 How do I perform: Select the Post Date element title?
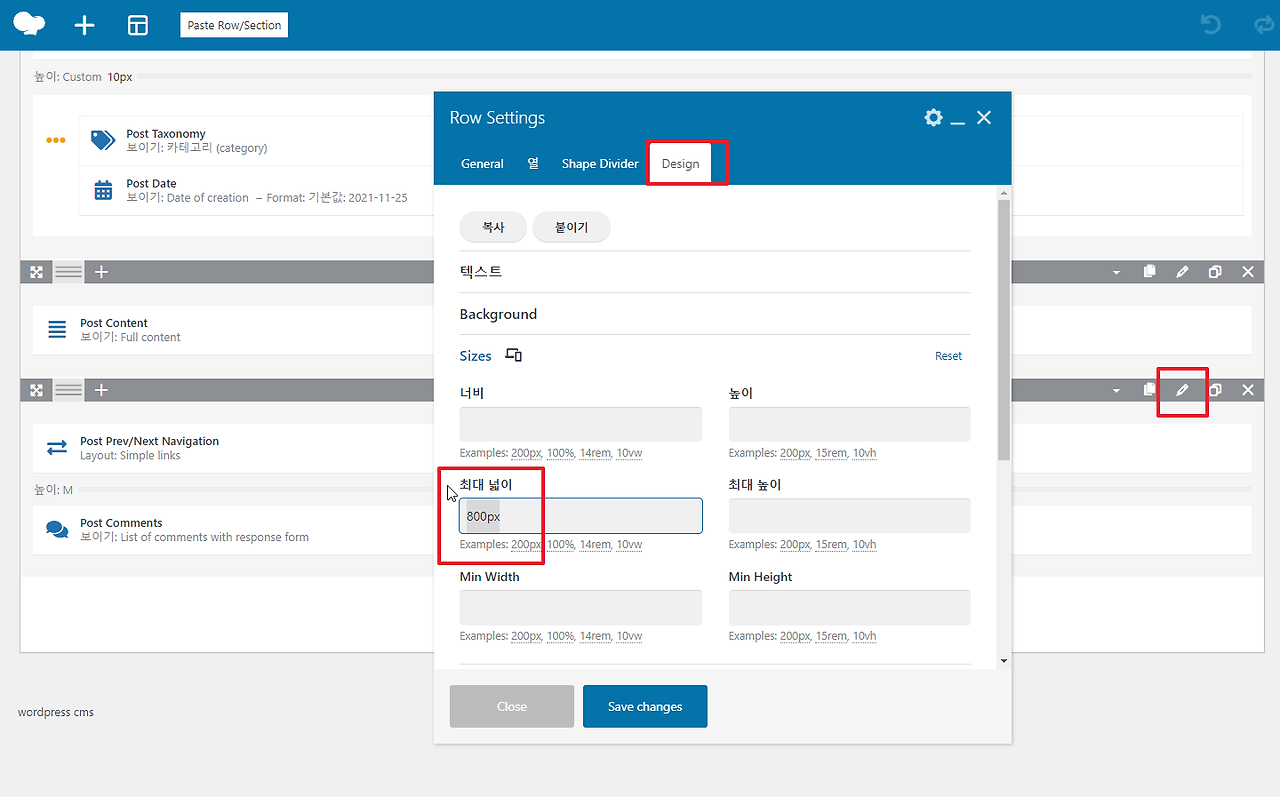(x=151, y=184)
